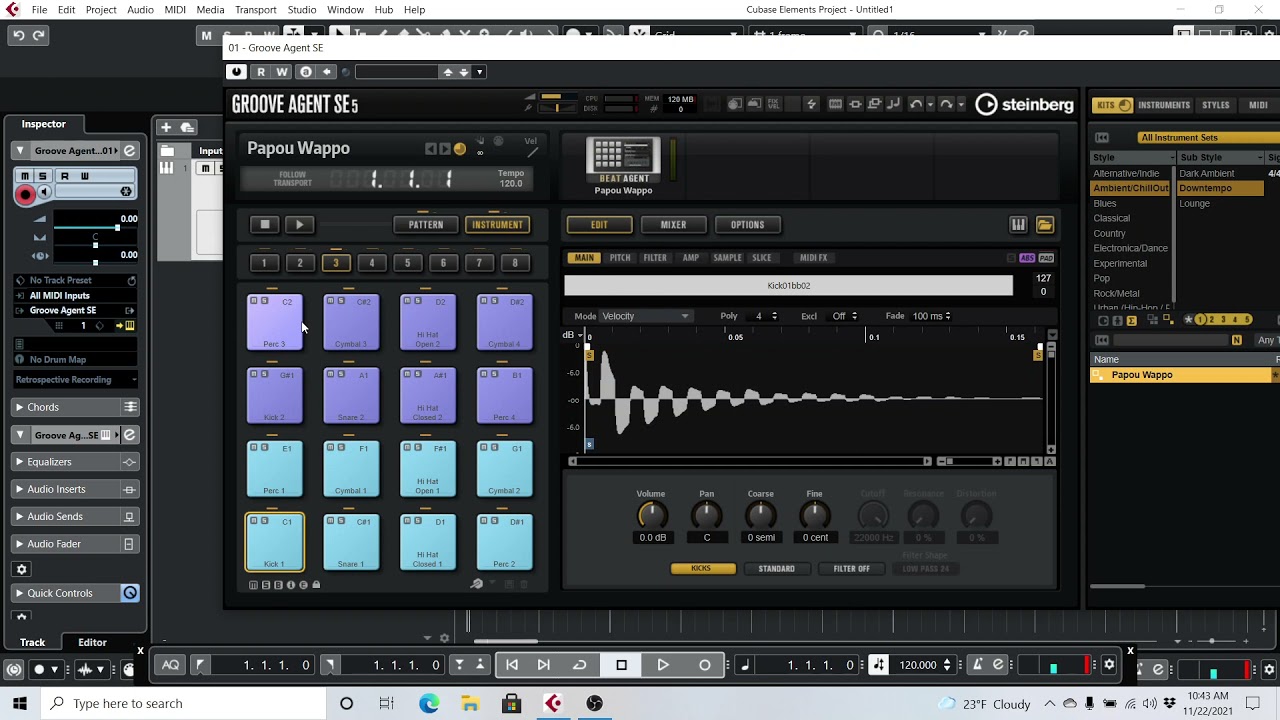Click the Add Track plus icon
This screenshot has height=720, width=1280.
[166, 127]
